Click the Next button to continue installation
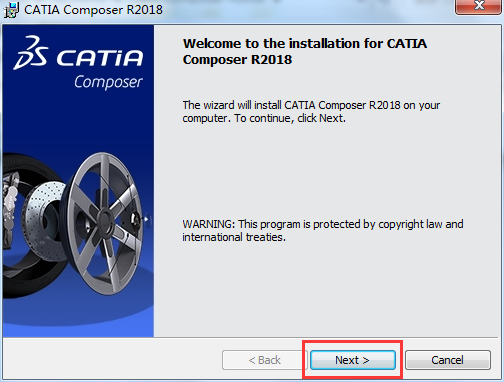 353,360
